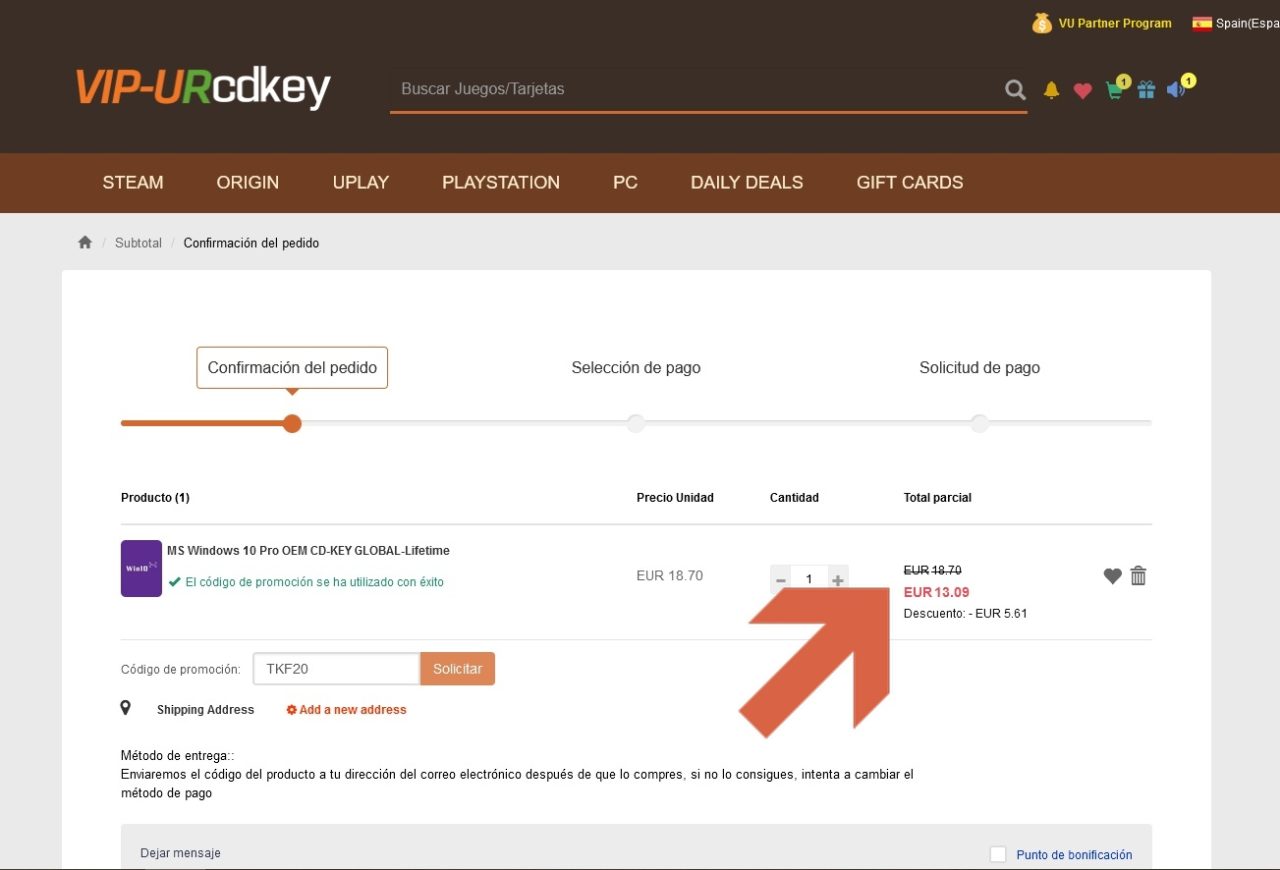Check the Punto de bonificación box
1280x870 pixels.
[x=998, y=854]
